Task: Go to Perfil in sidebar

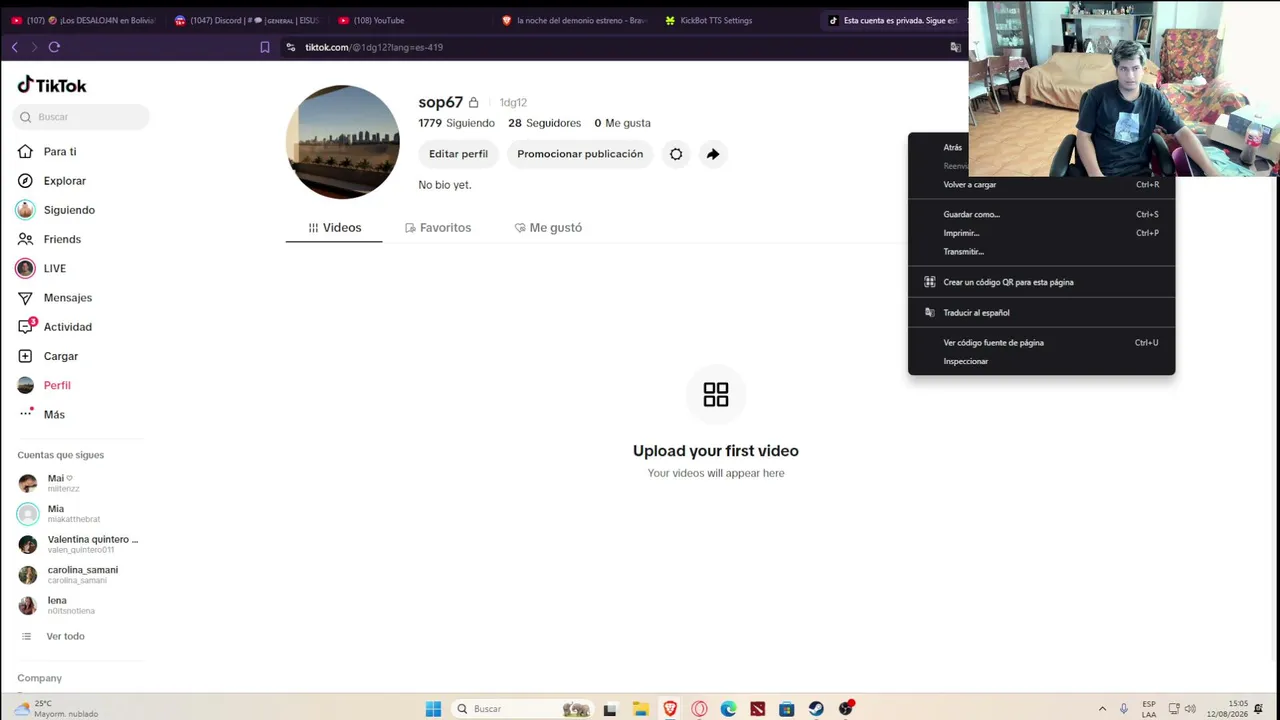Action: pos(57,385)
